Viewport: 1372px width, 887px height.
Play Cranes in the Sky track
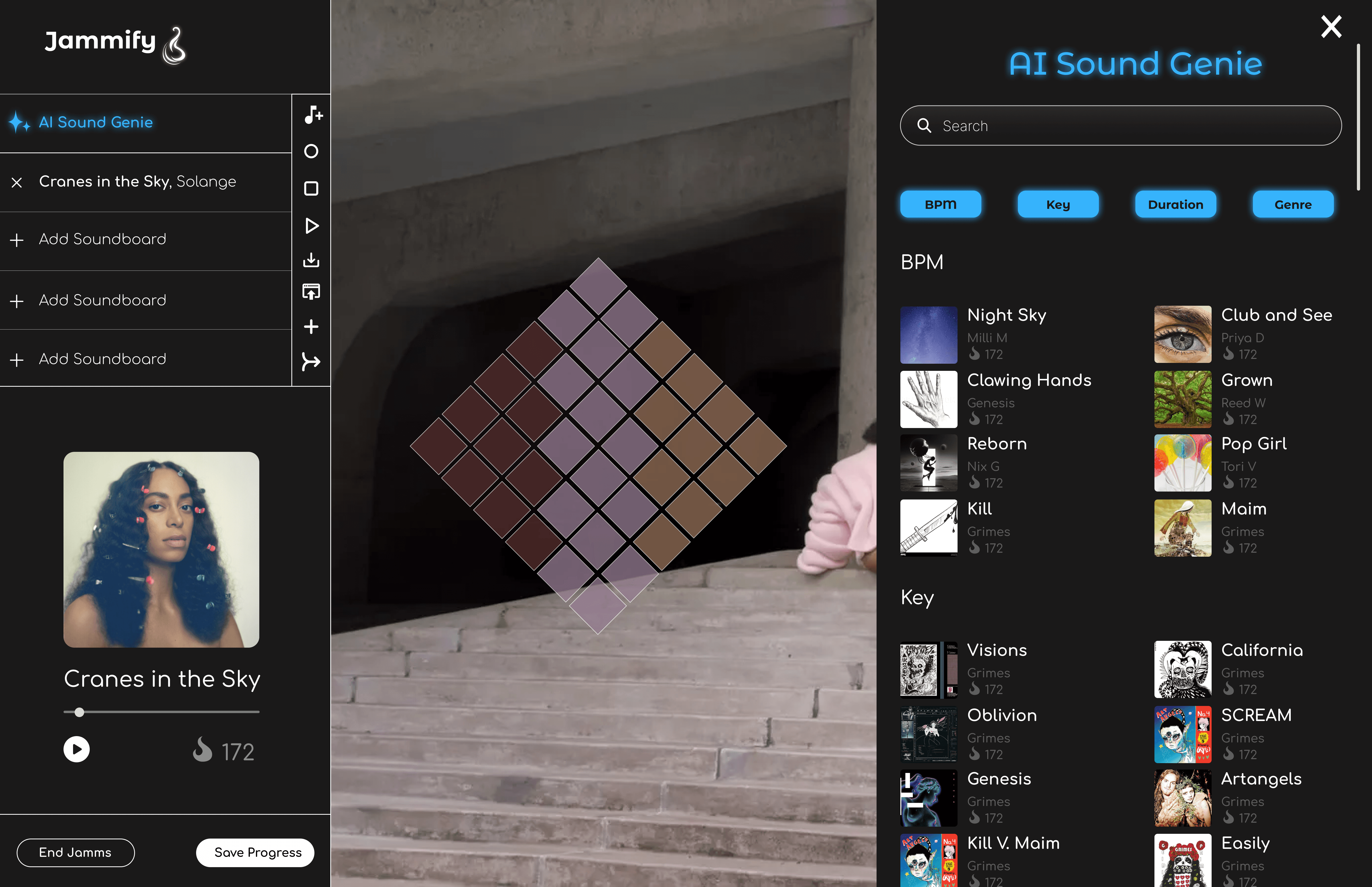tap(76, 749)
